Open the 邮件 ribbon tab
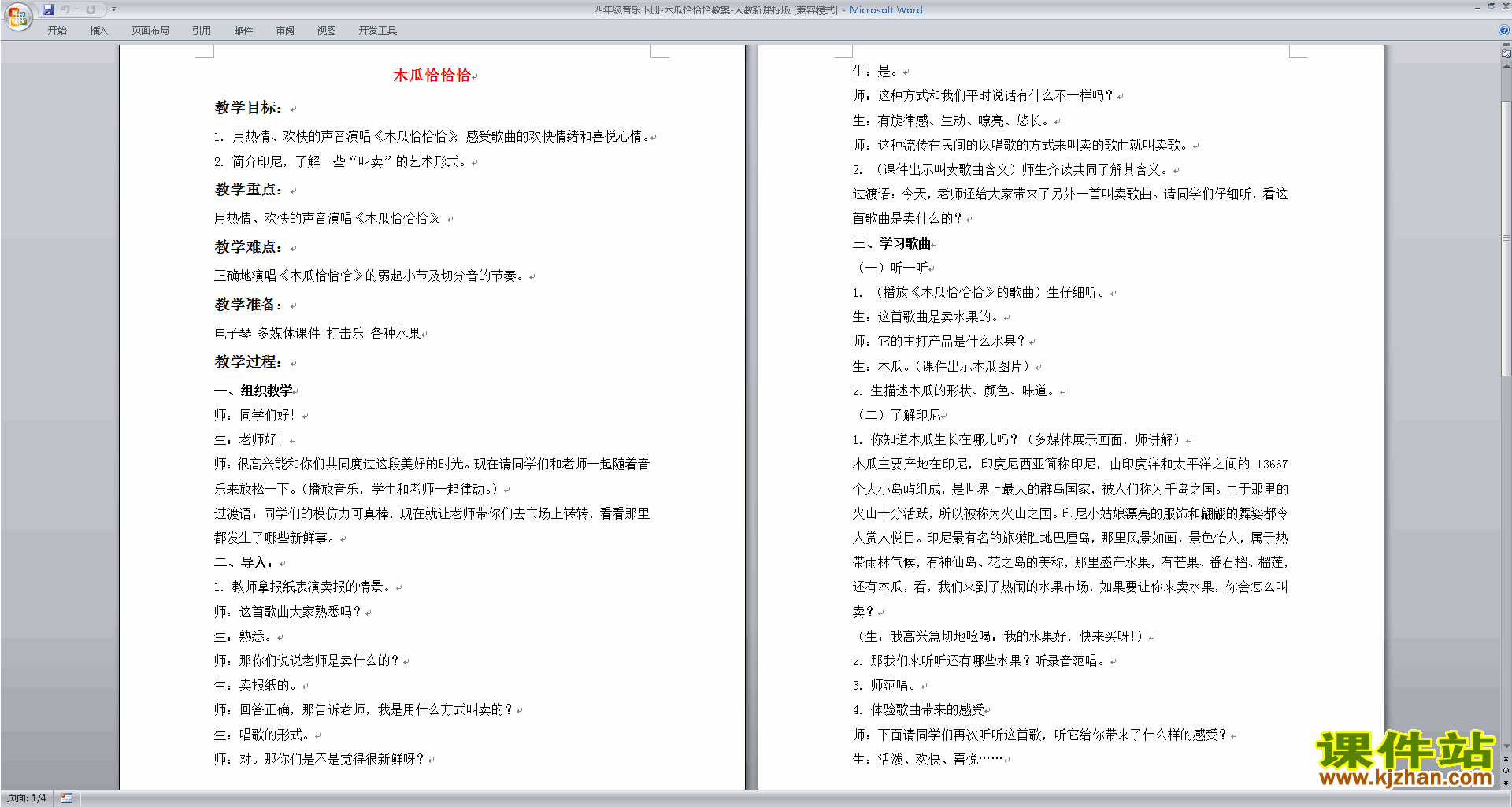Image resolution: width=1512 pixels, height=807 pixels. (243, 30)
